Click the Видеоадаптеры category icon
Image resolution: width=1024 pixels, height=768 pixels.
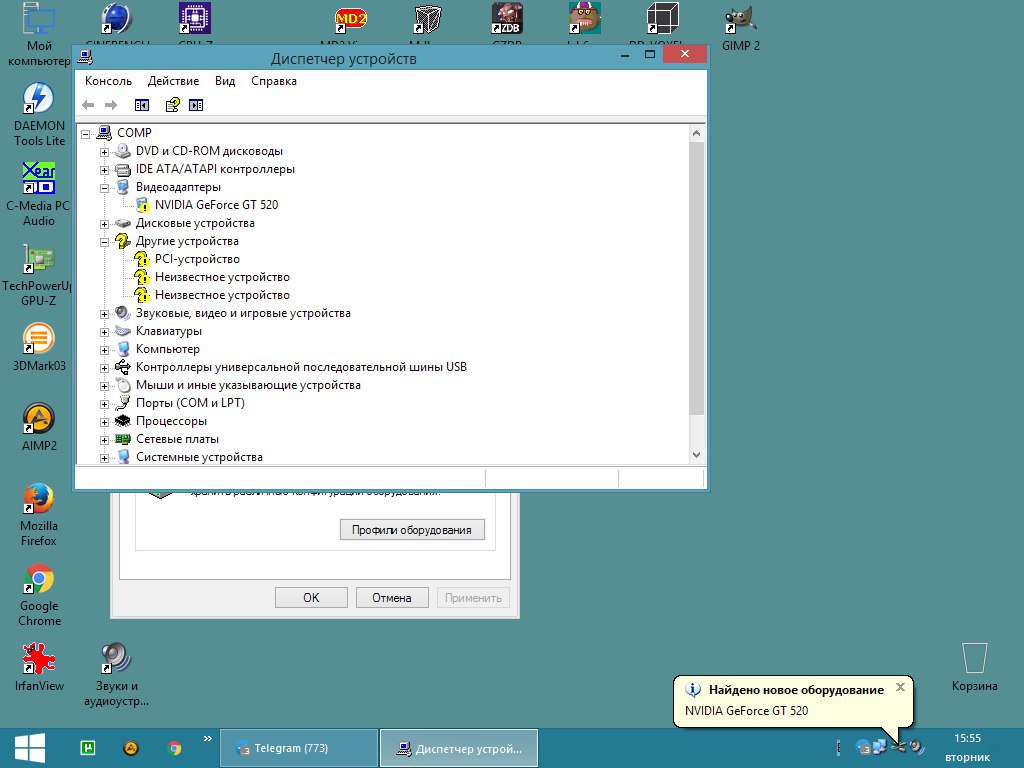123,187
